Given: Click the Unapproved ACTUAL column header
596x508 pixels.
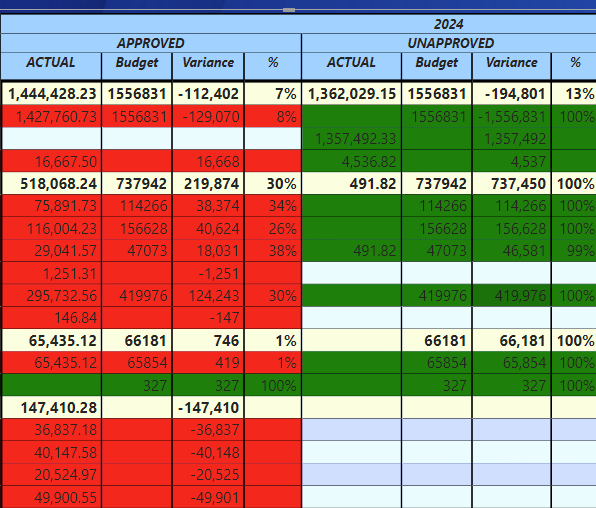Looking at the screenshot, I should click(x=351, y=62).
